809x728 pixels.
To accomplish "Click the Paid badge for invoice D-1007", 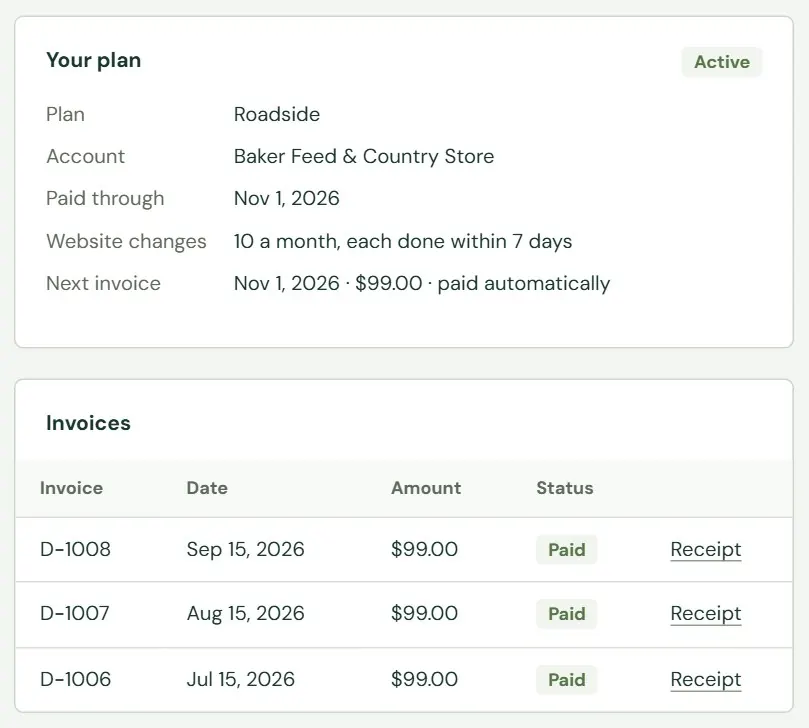I will [566, 613].
